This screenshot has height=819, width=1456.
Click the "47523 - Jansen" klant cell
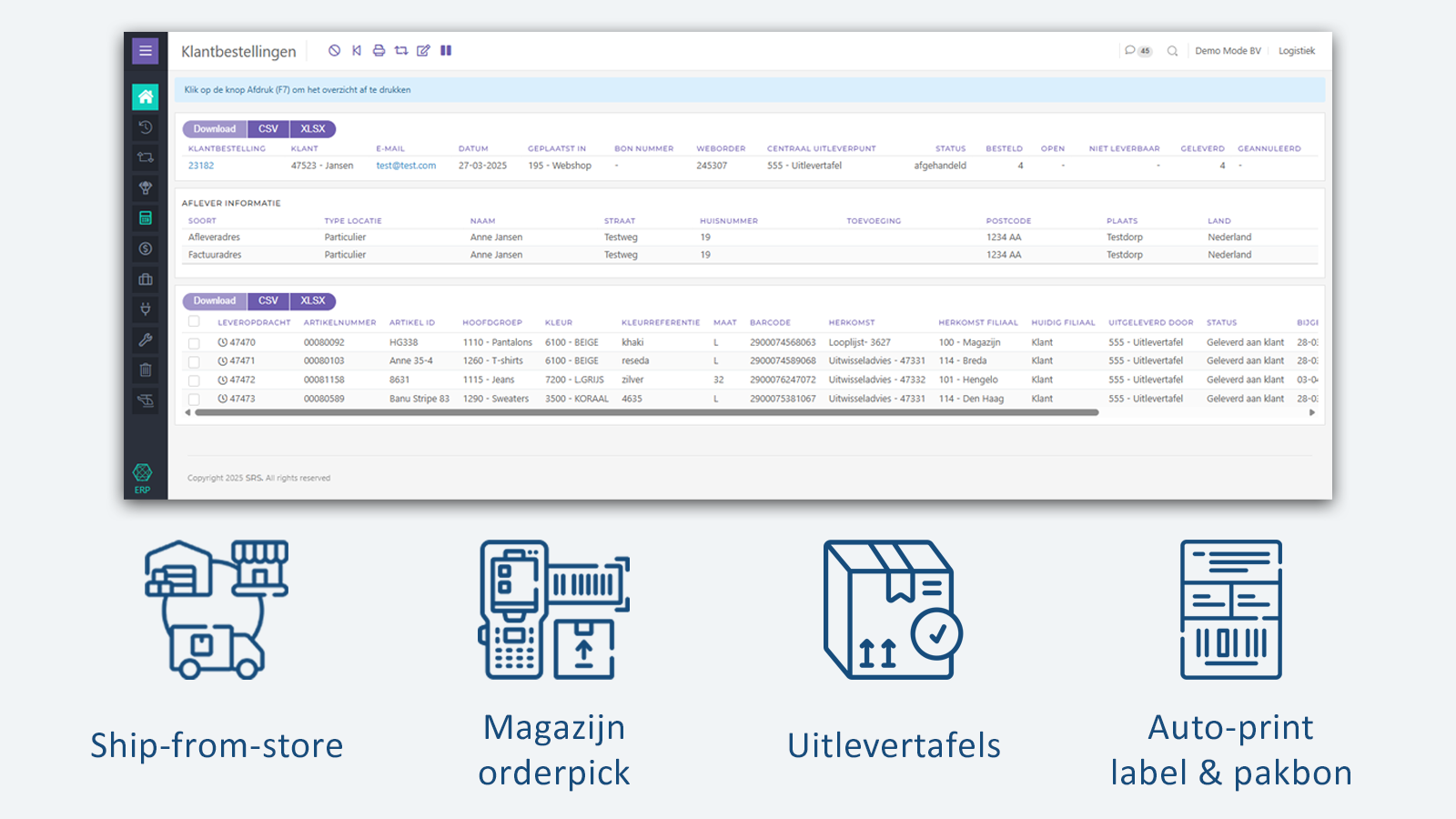click(x=322, y=166)
